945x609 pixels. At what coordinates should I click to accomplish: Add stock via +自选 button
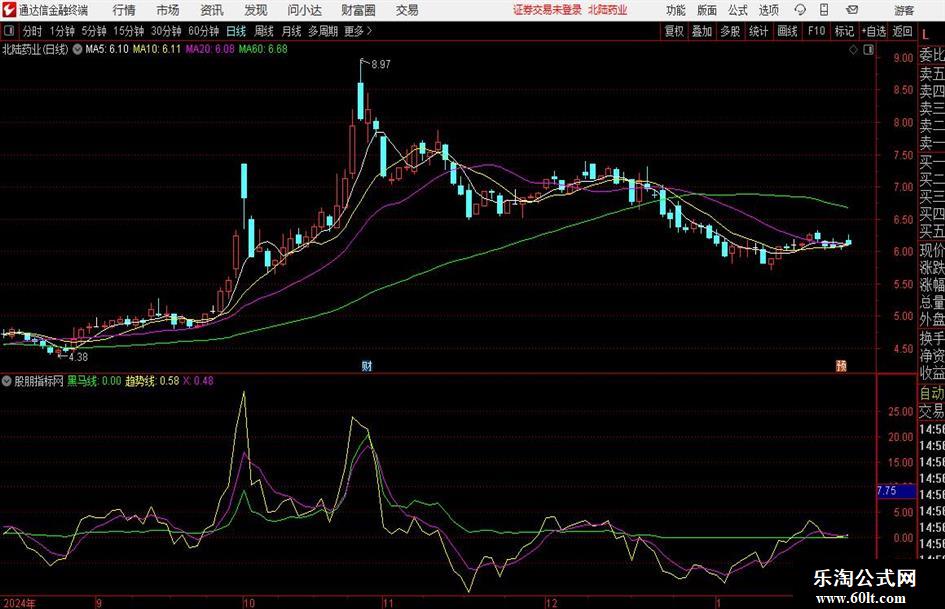[x=873, y=31]
